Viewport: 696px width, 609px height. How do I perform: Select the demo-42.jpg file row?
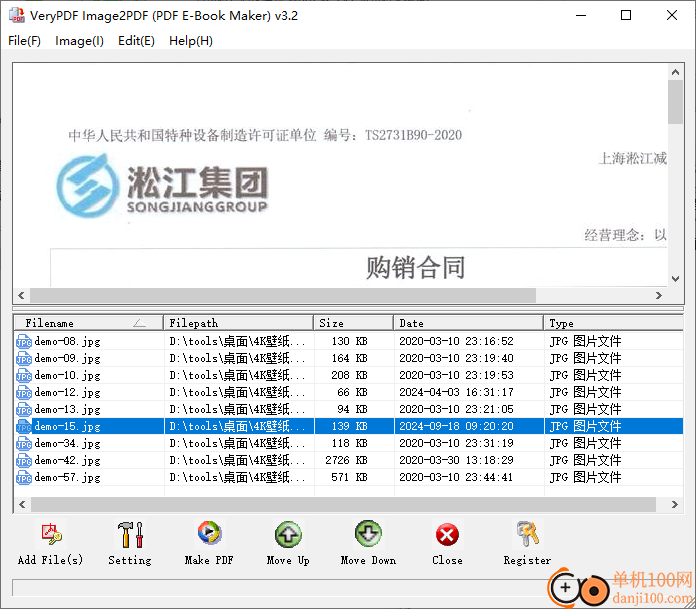(x=348, y=460)
